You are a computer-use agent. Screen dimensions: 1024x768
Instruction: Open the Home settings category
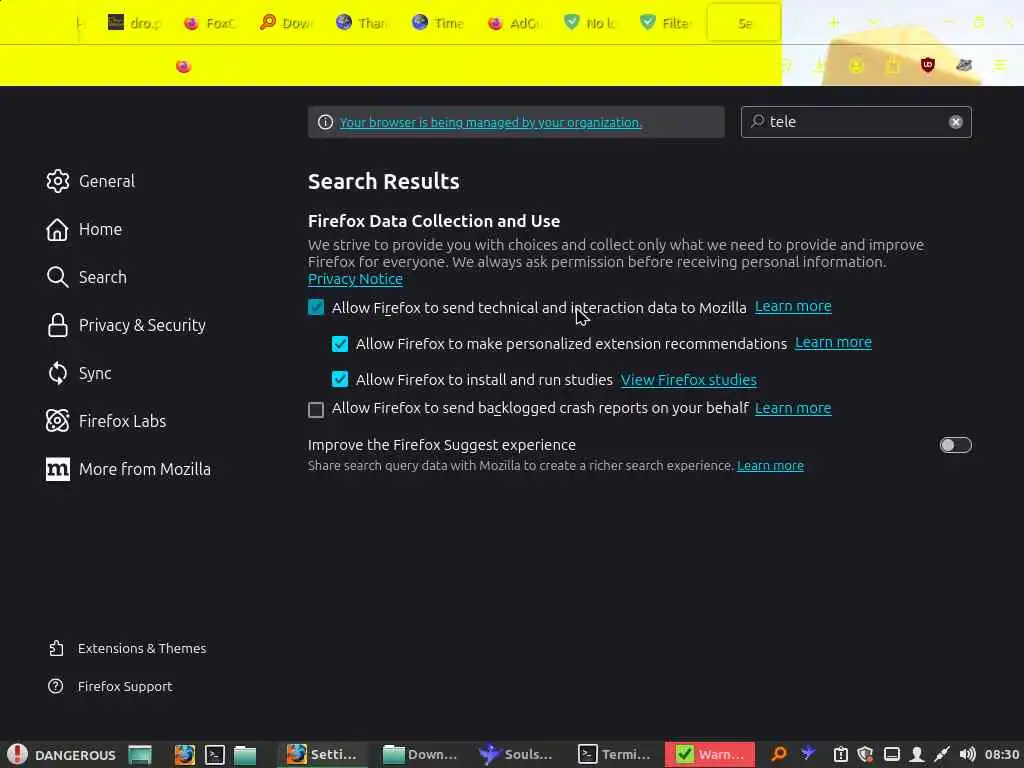[x=84, y=229]
